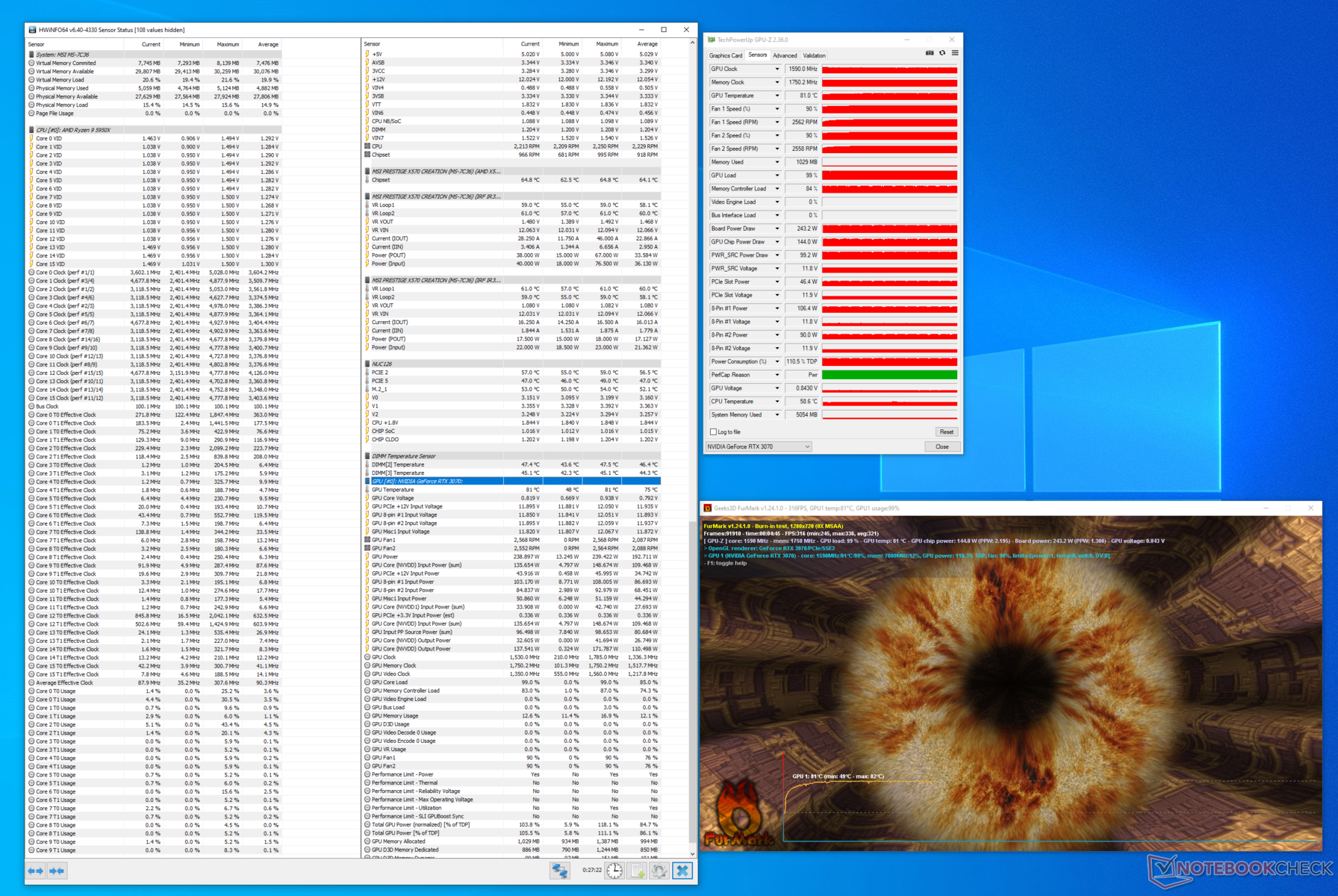This screenshot has width=1338, height=896.
Task: Click the expand columns arrows in HWiNFO
Action: pyautogui.click(x=36, y=871)
